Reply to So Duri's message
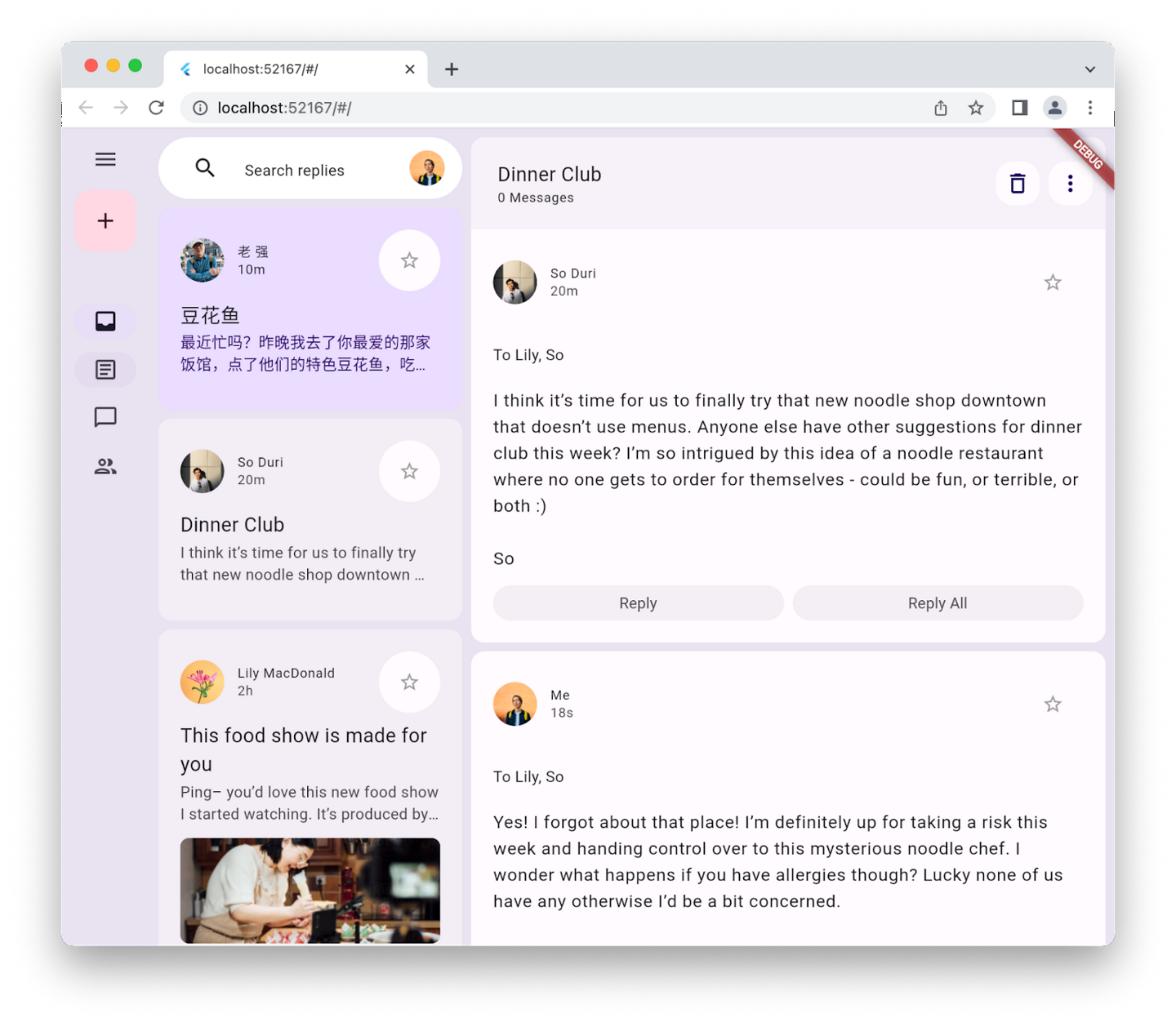The height and width of the screenshot is (1027, 1176). tap(637, 602)
